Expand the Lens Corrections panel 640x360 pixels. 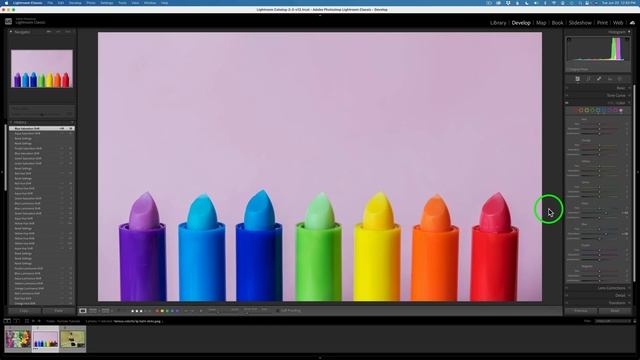point(629,288)
